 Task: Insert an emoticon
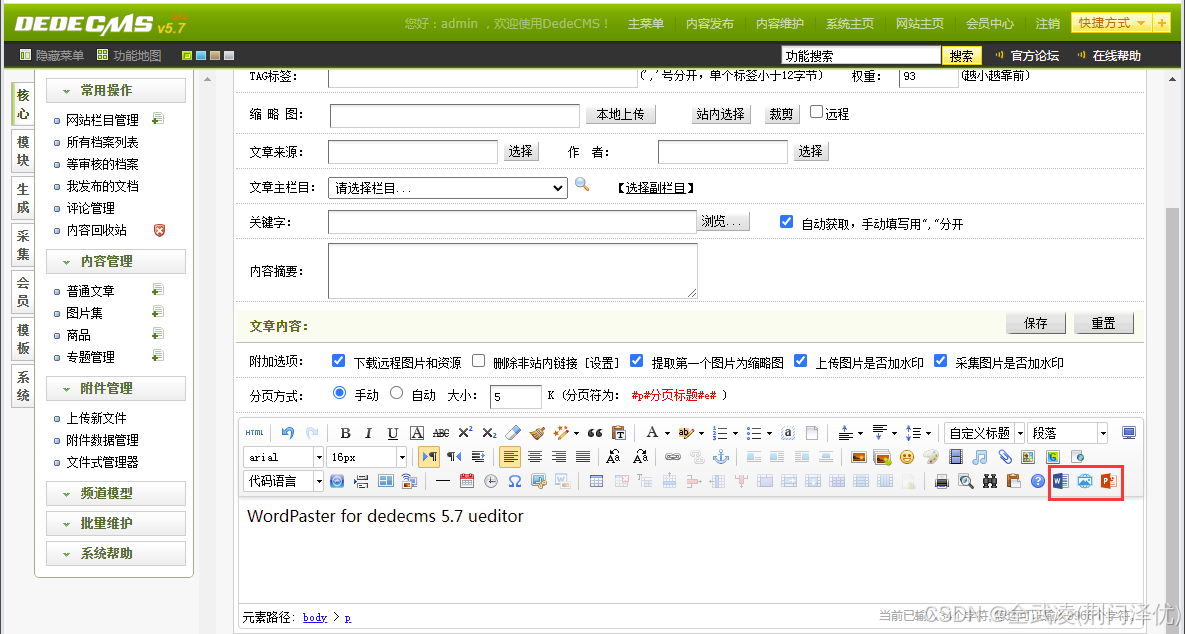pyautogui.click(x=907, y=457)
